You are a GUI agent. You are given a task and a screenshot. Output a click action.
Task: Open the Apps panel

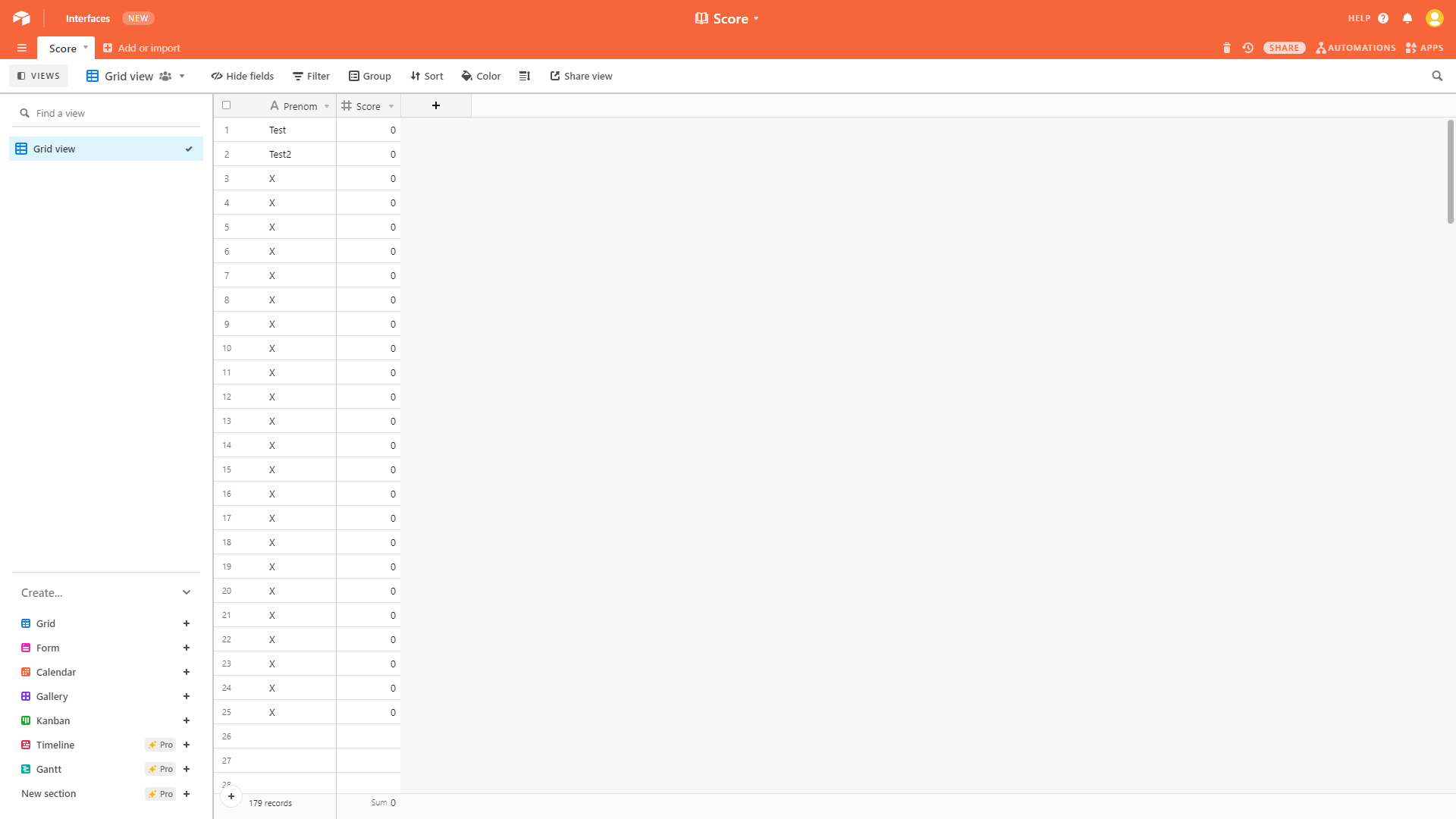[1424, 47]
